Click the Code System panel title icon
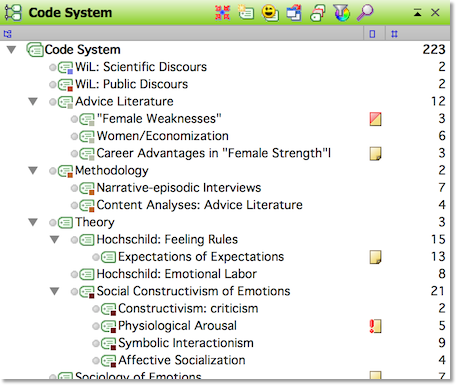The image size is (456, 385). pyautogui.click(x=13, y=13)
